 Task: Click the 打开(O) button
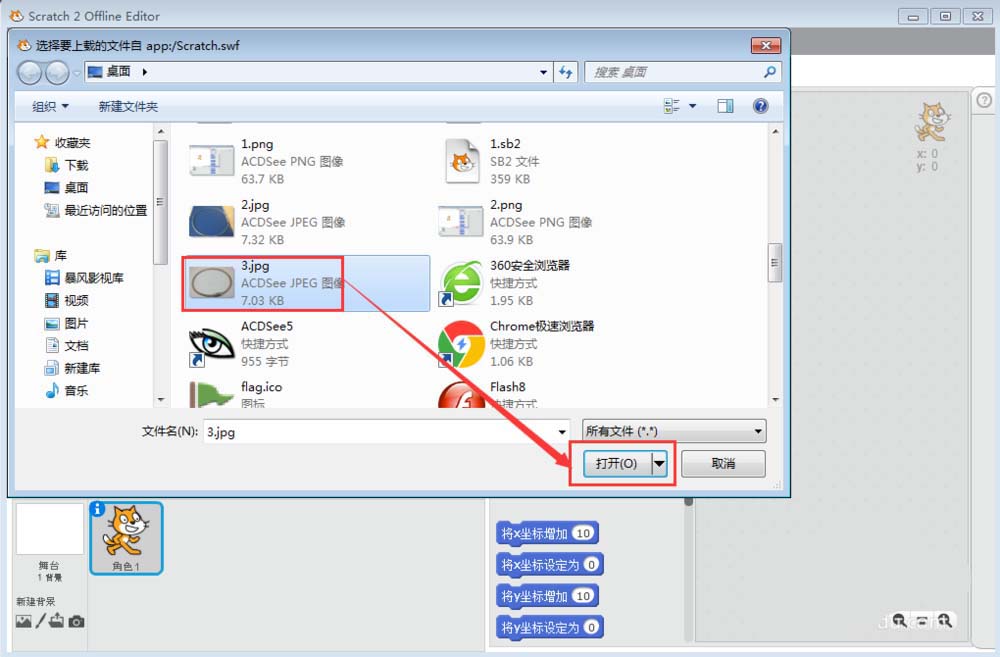coord(617,464)
